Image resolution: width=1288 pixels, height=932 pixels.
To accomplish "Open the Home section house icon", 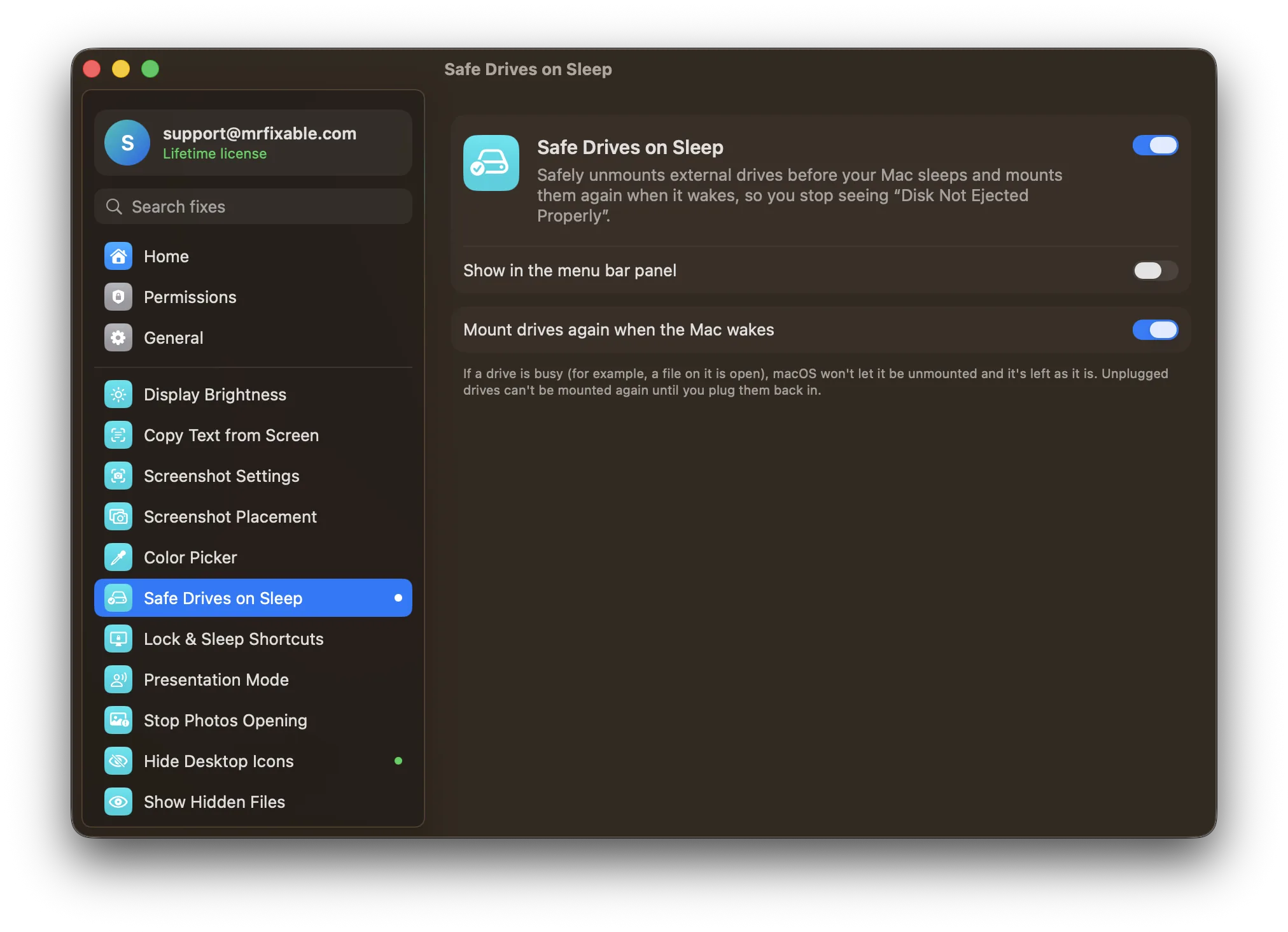I will coord(118,256).
